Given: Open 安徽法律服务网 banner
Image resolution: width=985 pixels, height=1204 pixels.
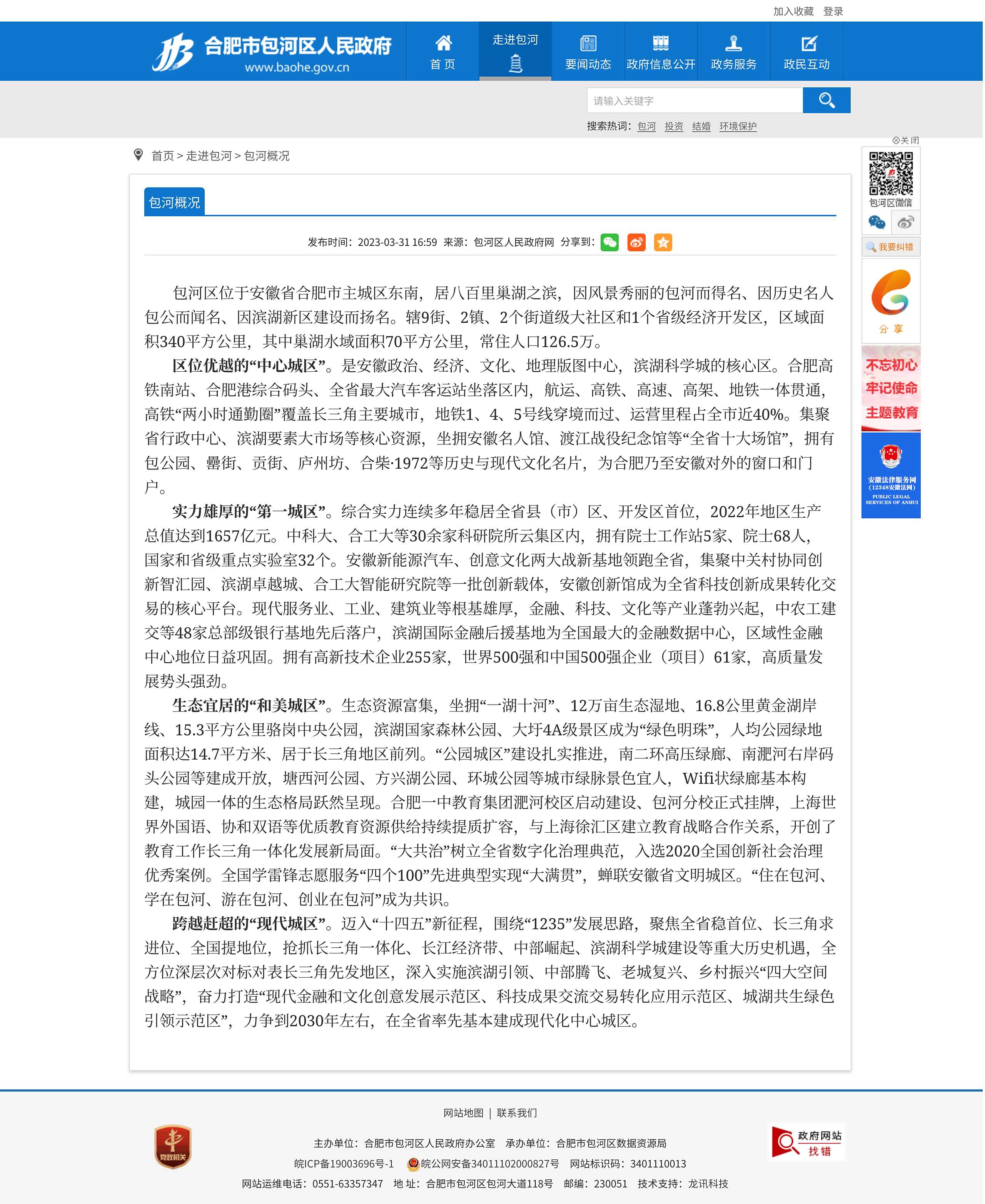Looking at the screenshot, I should click(x=891, y=476).
